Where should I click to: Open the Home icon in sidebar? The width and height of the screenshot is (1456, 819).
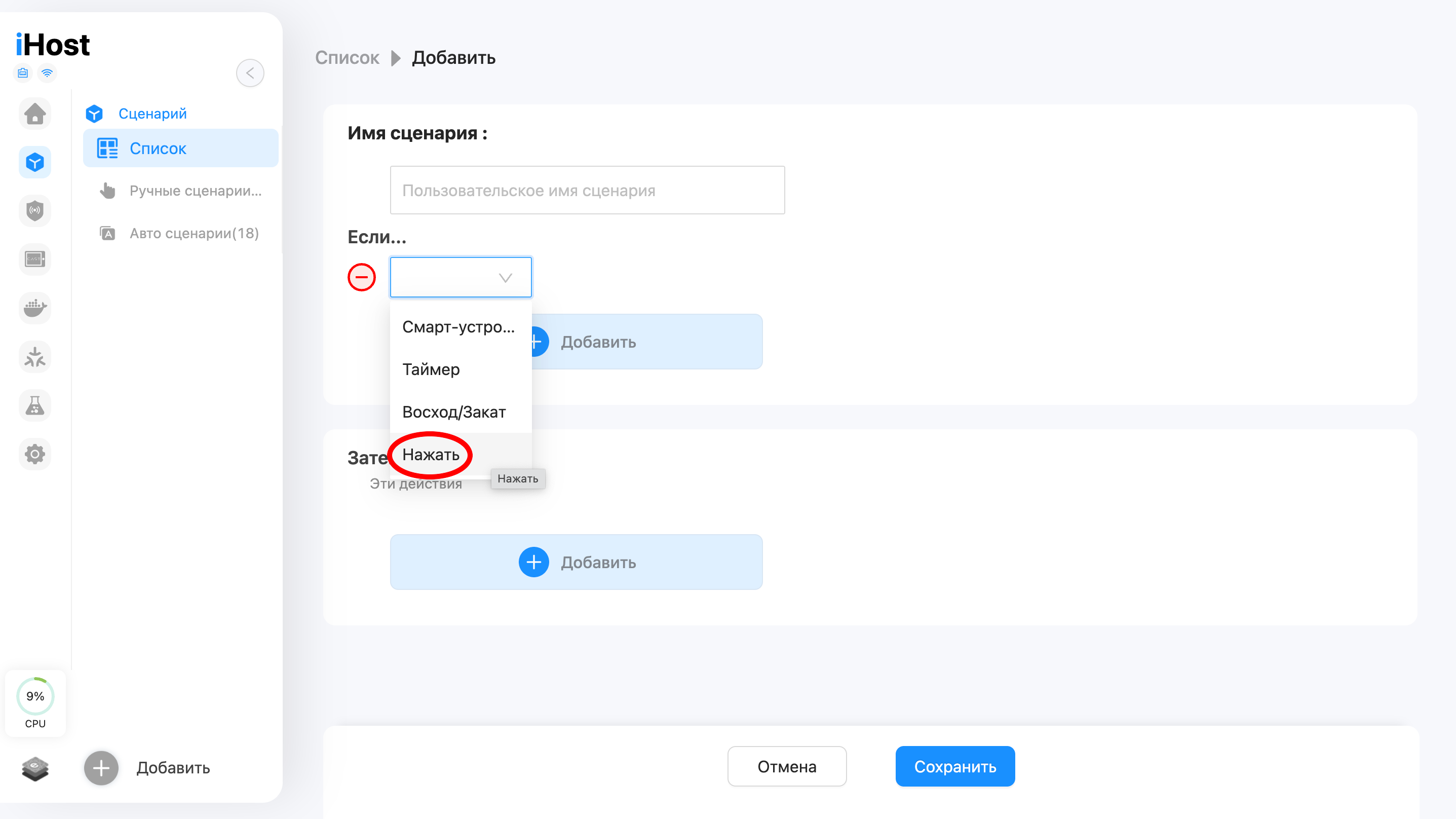pyautogui.click(x=35, y=114)
